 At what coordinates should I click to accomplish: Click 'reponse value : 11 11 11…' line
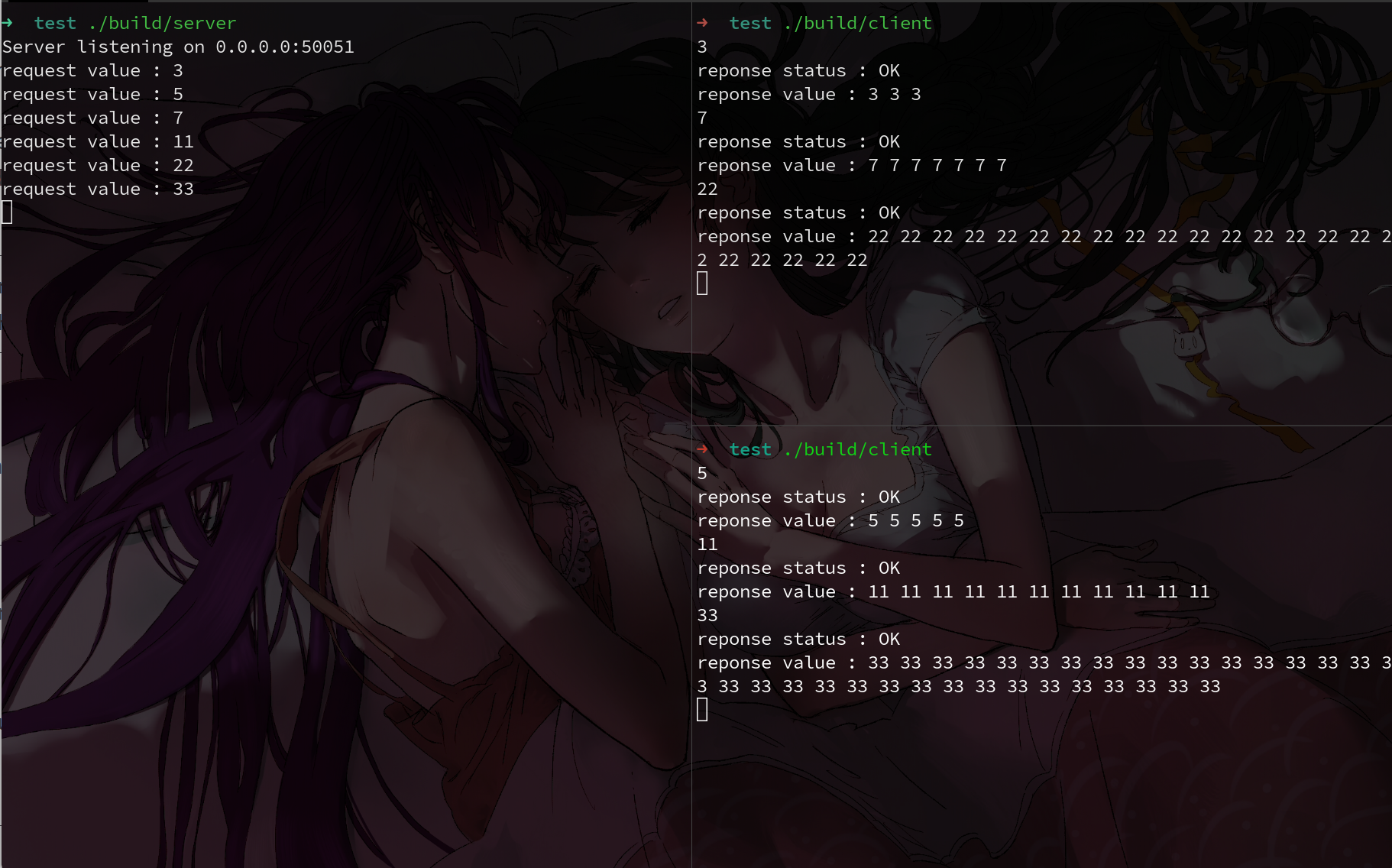point(953,592)
